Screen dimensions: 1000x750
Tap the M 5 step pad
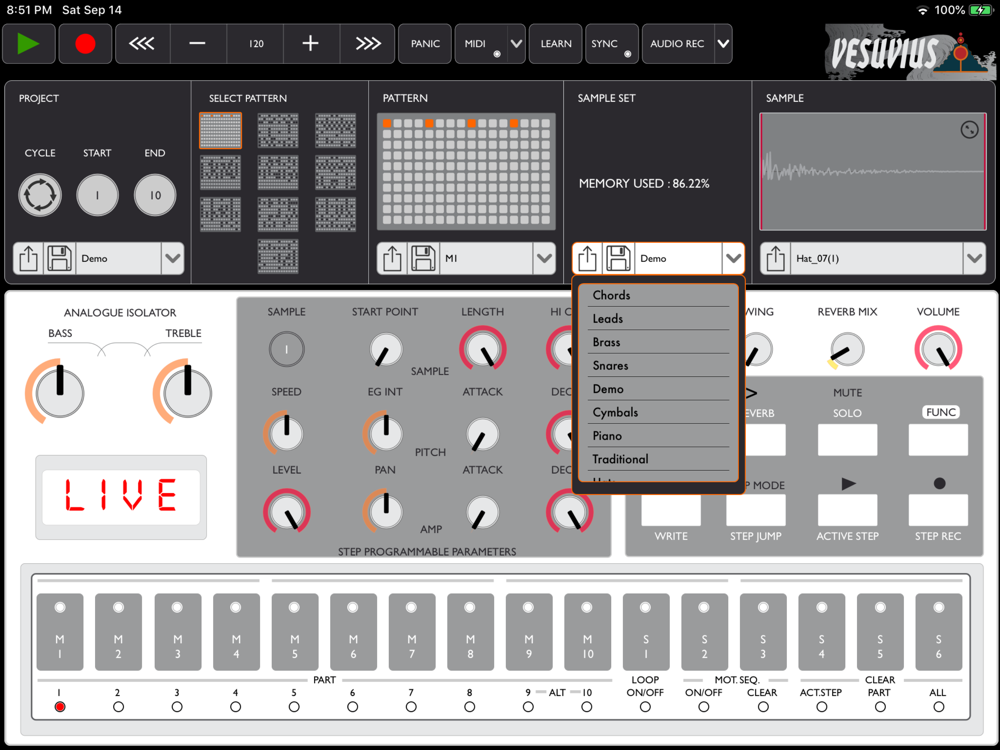pyautogui.click(x=295, y=632)
